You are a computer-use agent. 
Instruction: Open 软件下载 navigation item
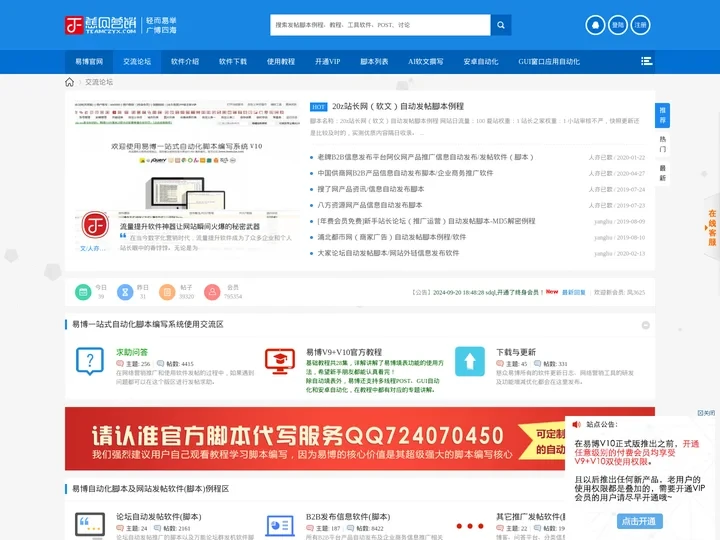[233, 62]
